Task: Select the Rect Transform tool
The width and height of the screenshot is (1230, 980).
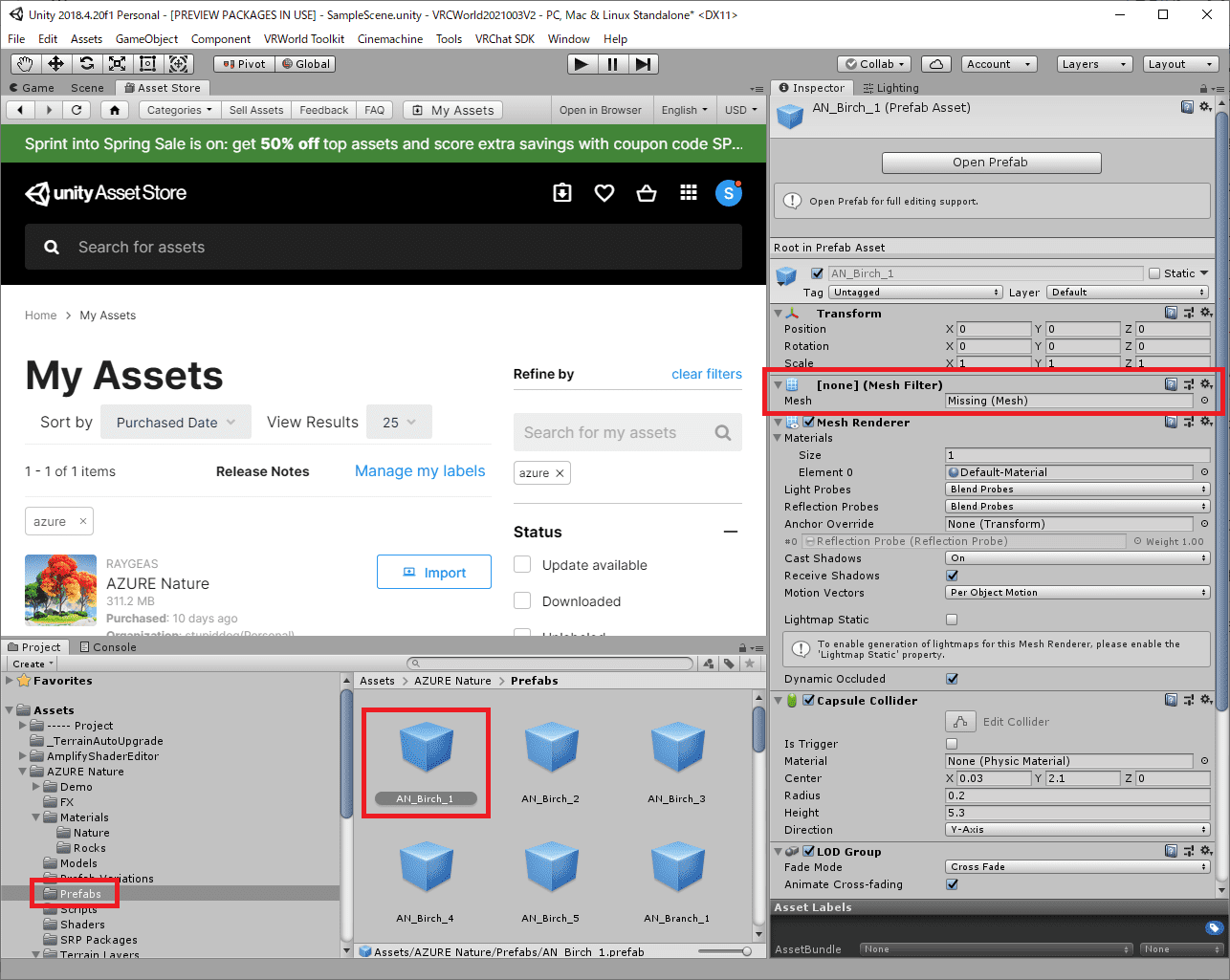Action: (148, 64)
